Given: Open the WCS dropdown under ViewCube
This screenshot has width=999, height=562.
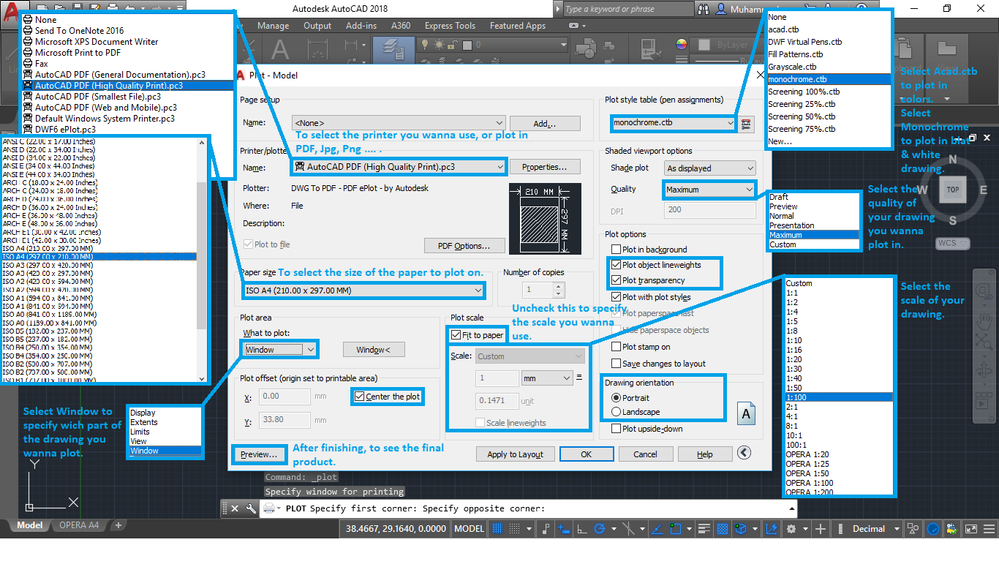Looking at the screenshot, I should (x=952, y=243).
